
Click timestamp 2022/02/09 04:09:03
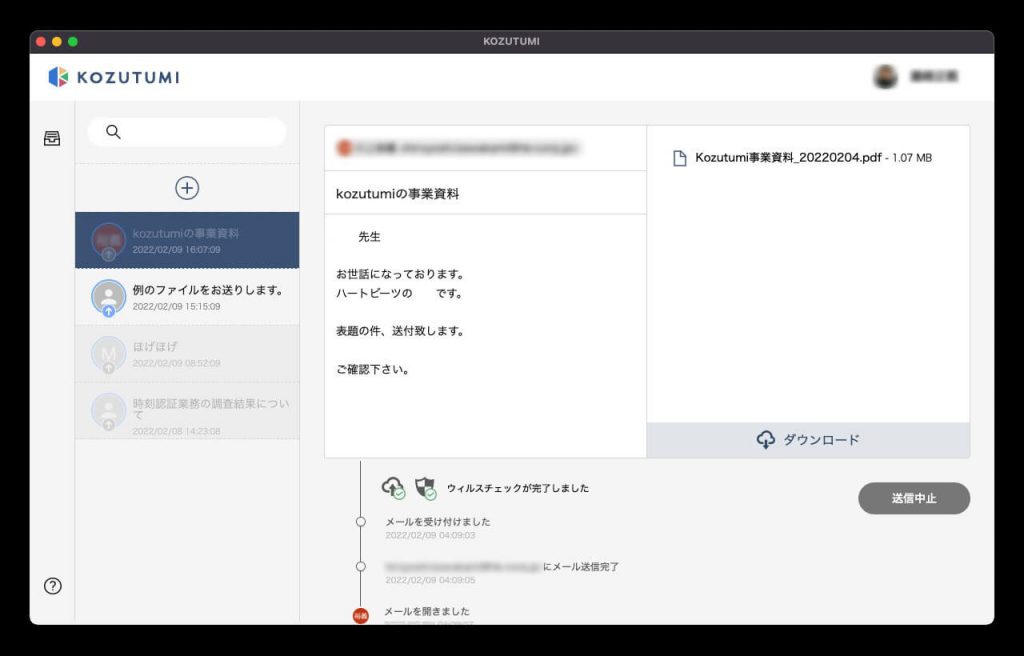(430, 535)
